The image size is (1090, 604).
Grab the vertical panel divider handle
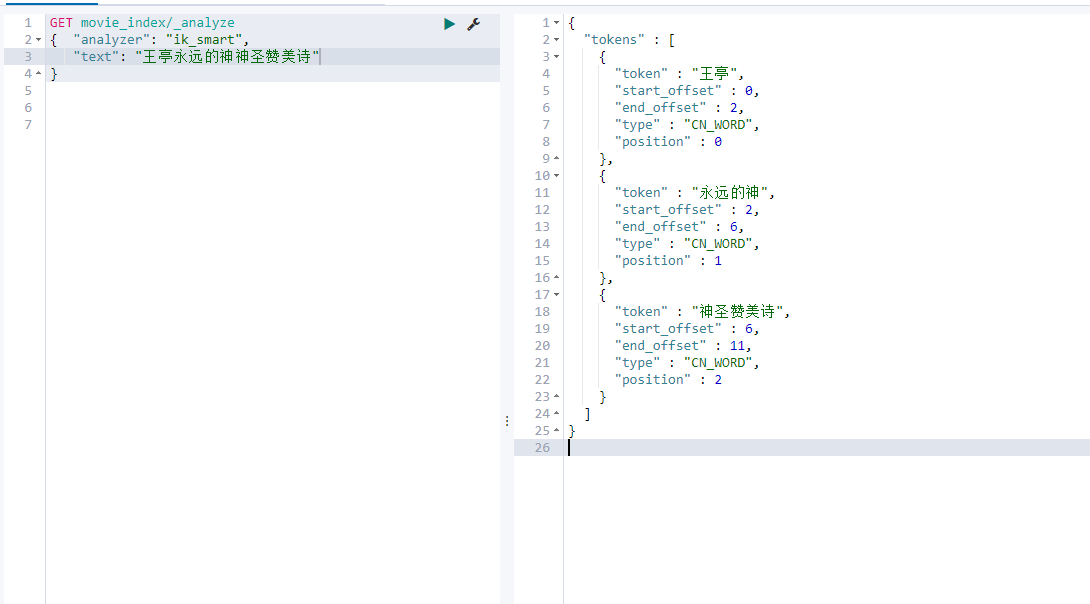pos(507,421)
